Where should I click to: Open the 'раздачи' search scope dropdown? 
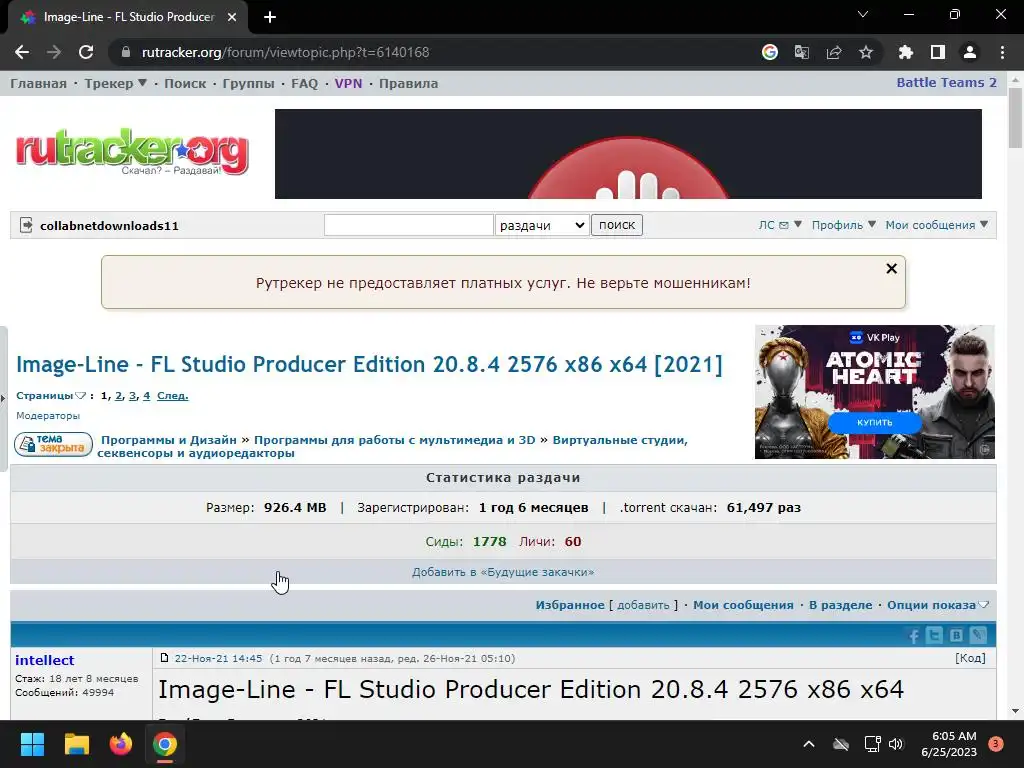(542, 225)
